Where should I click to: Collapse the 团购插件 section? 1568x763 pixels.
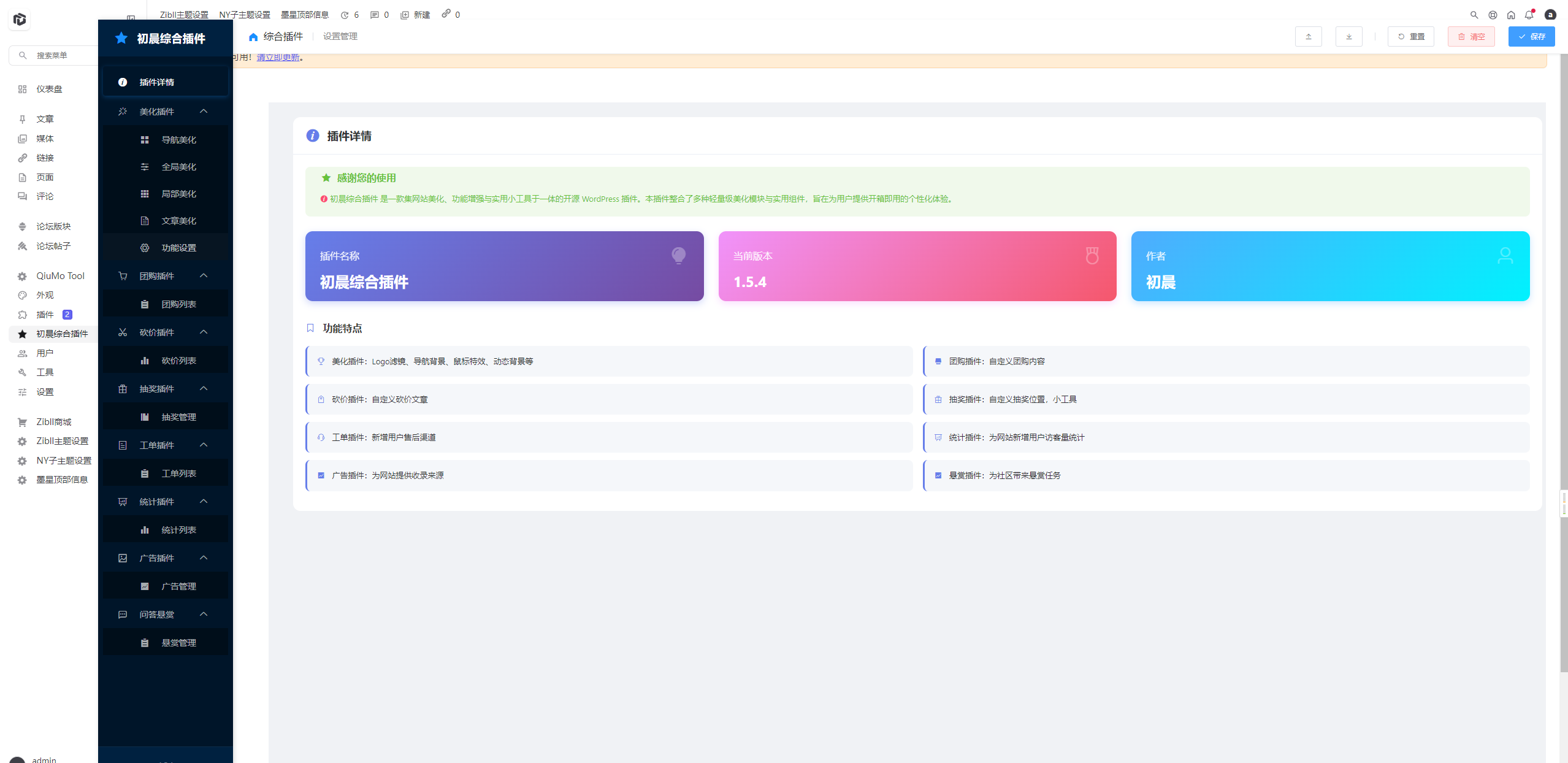tap(204, 276)
